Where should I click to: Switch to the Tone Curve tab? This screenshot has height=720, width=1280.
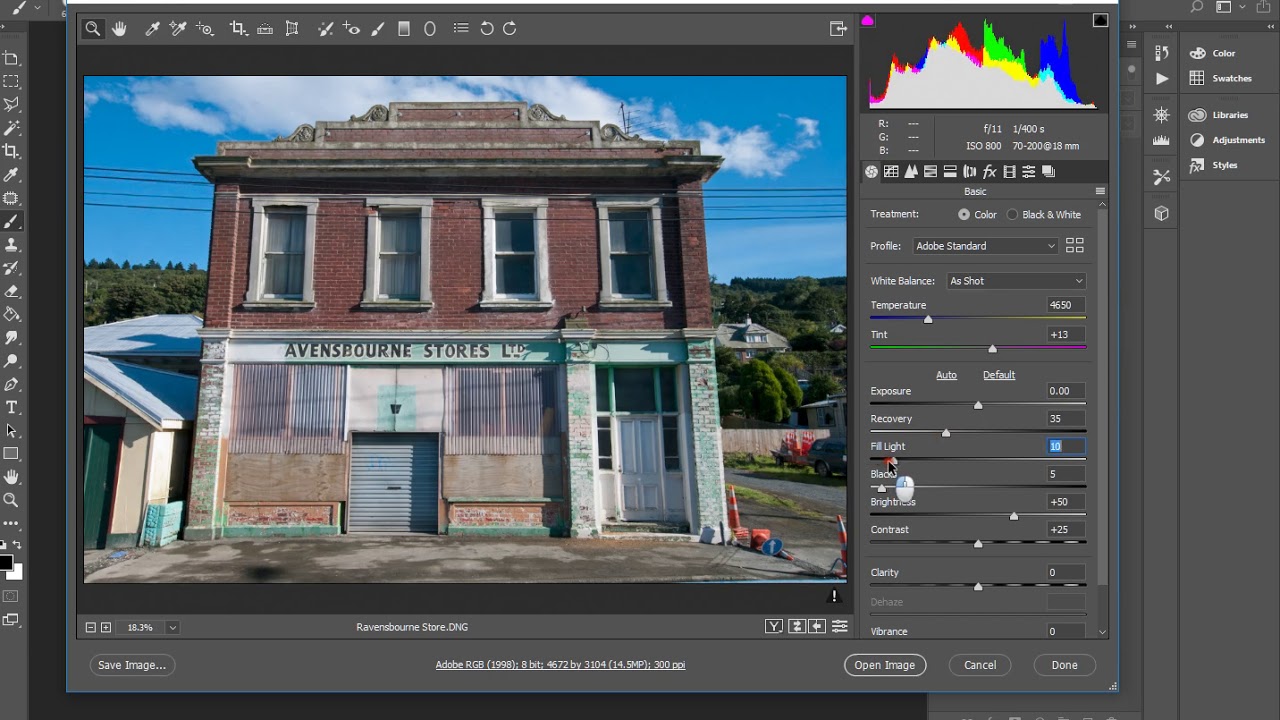(x=891, y=172)
